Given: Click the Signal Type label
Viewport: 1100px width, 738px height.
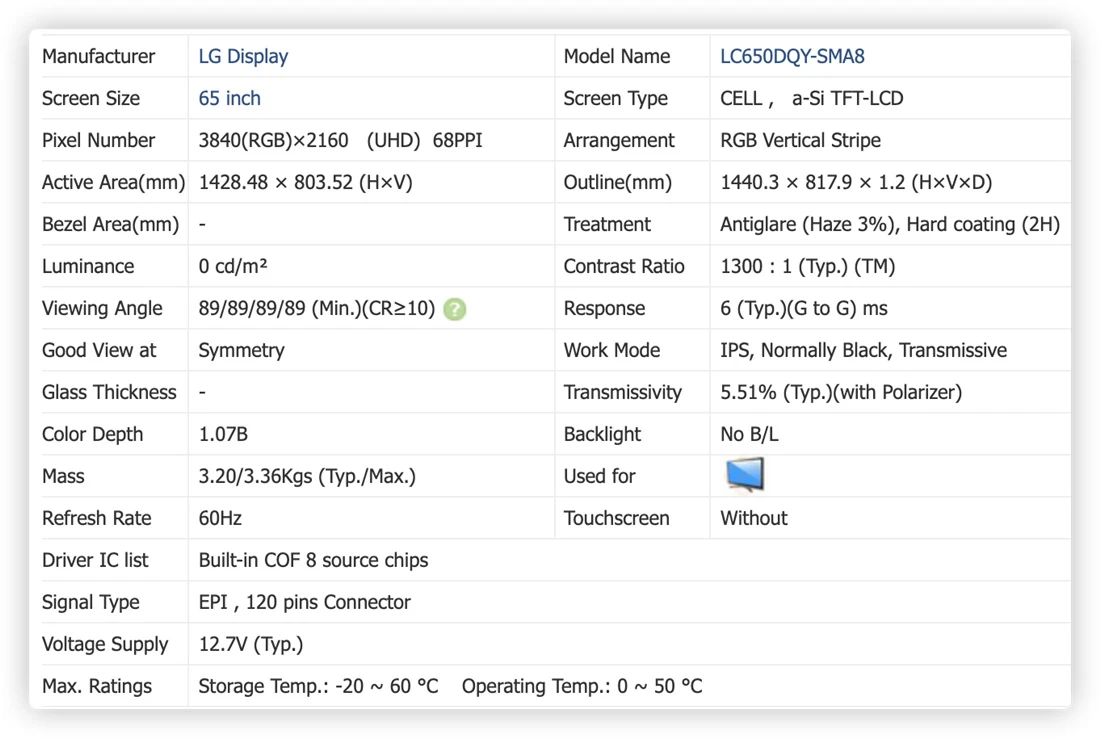Looking at the screenshot, I should pos(90,603).
